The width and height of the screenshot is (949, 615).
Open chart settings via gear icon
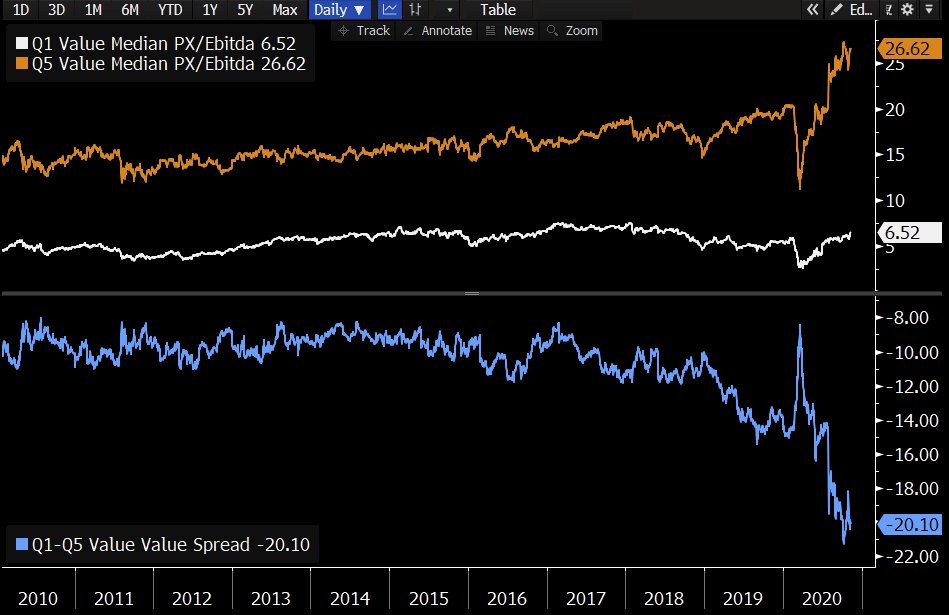(906, 9)
